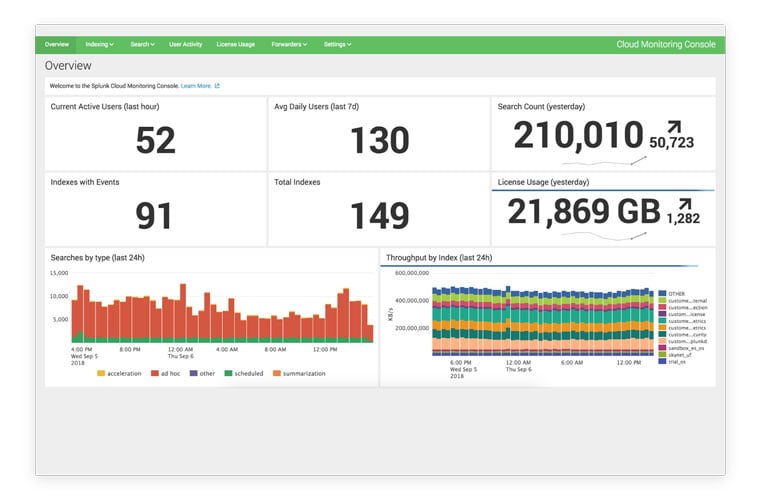Toggle the ad hoc series in legend

(x=155, y=373)
